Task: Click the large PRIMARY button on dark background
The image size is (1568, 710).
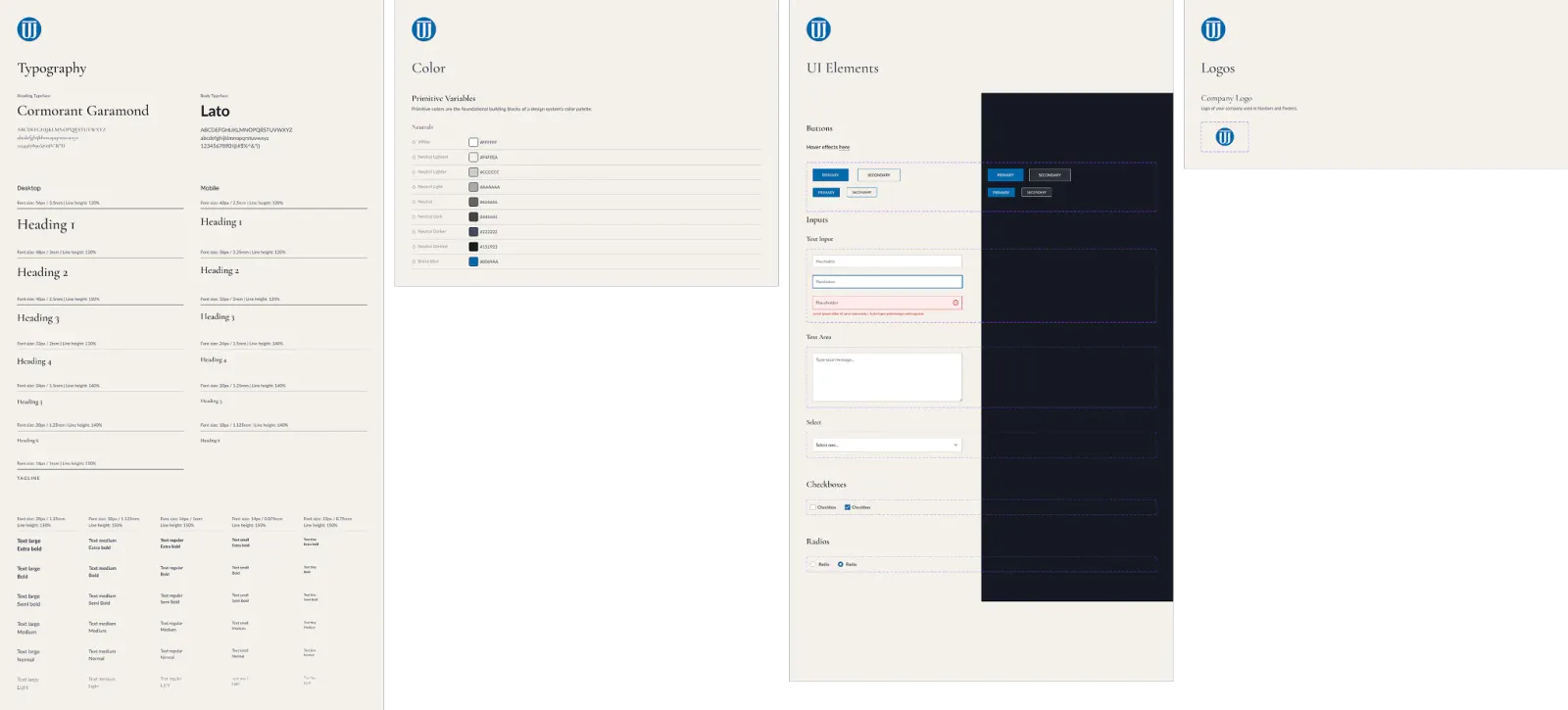Action: 1005,175
